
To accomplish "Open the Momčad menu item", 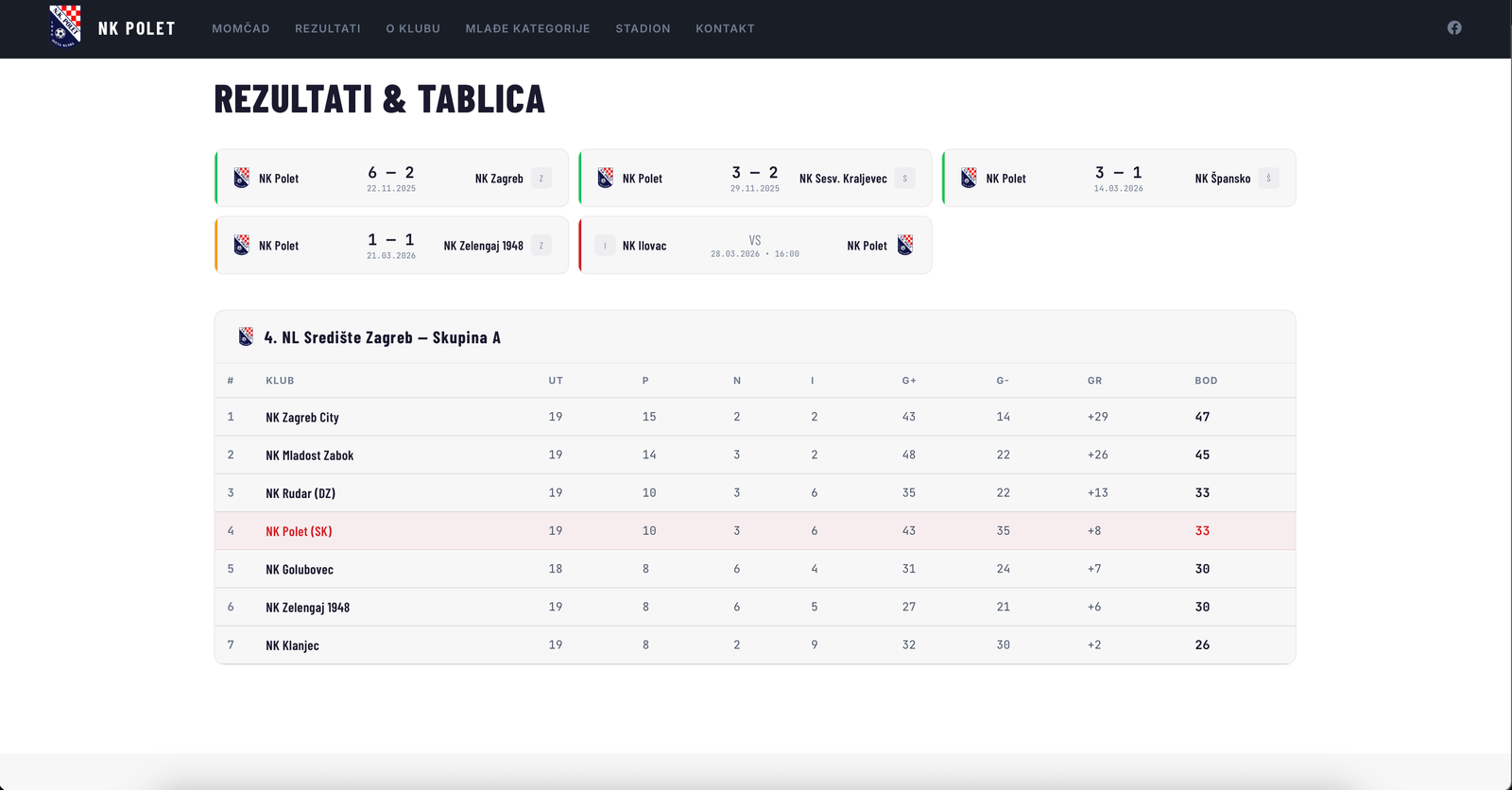I will (241, 29).
